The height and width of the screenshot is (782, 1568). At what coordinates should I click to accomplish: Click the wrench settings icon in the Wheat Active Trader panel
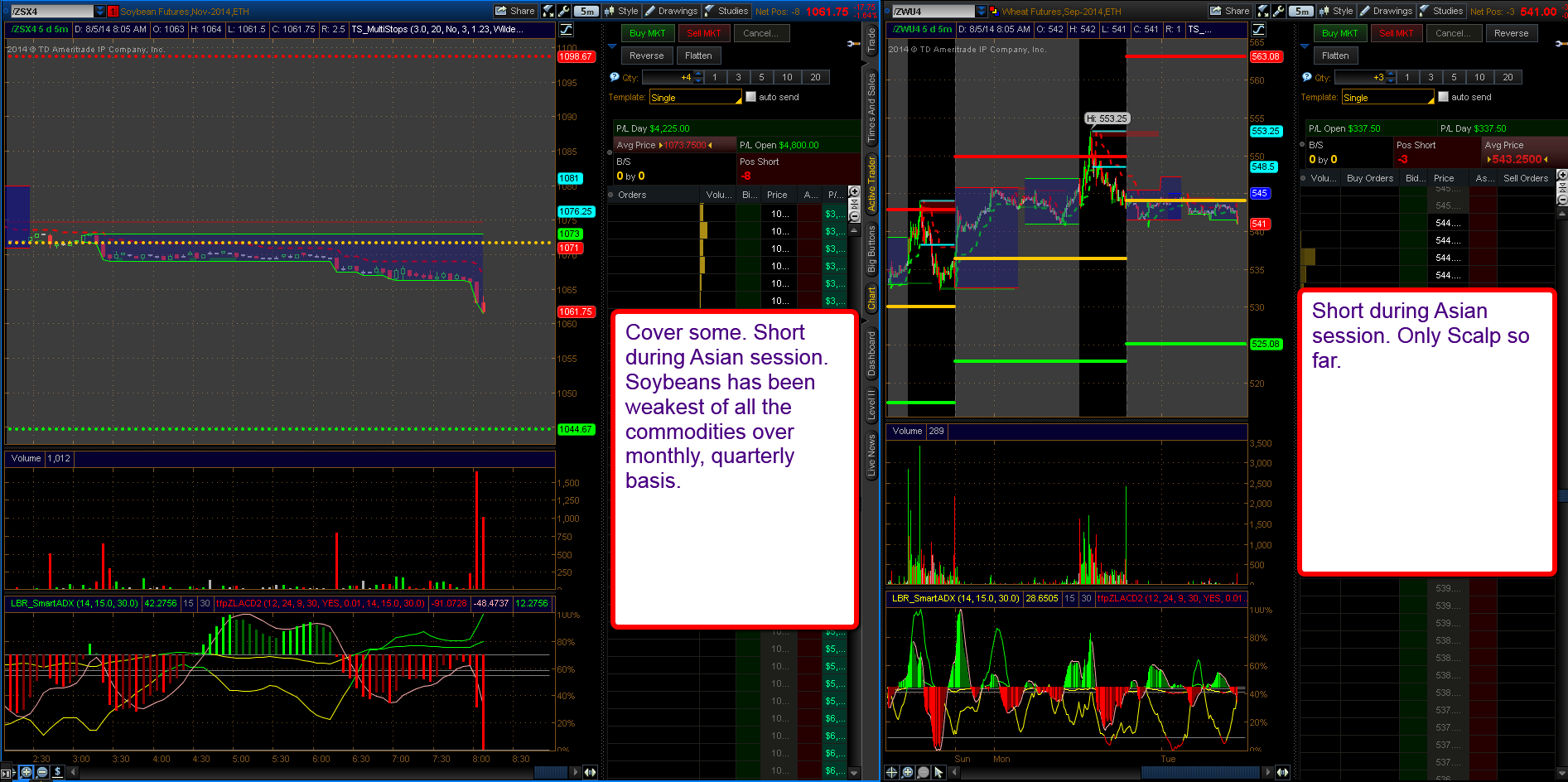click(x=1561, y=43)
